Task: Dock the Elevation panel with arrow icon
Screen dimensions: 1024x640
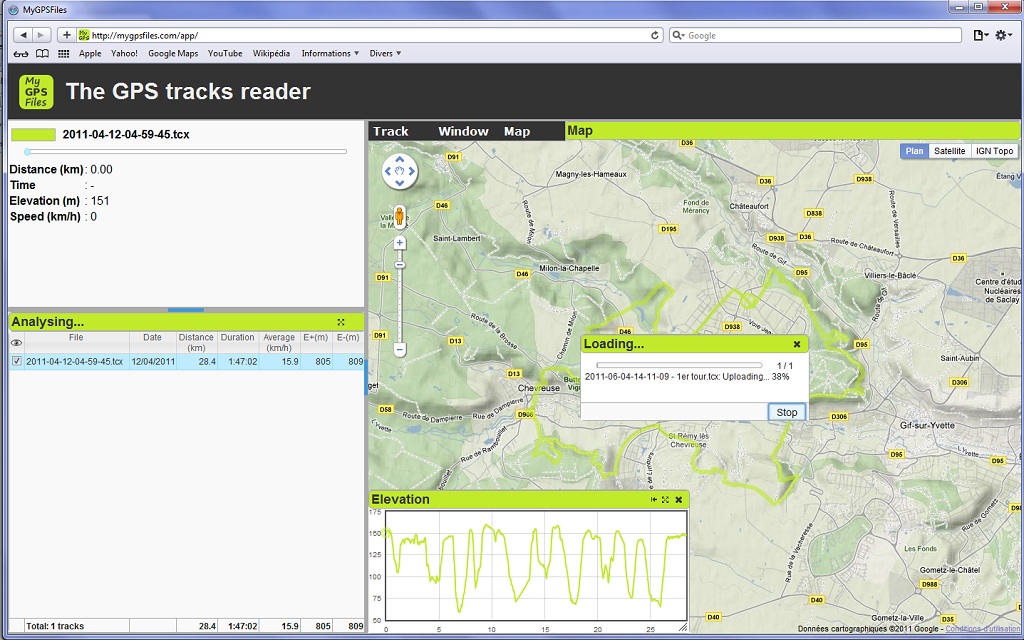Action: [x=653, y=500]
